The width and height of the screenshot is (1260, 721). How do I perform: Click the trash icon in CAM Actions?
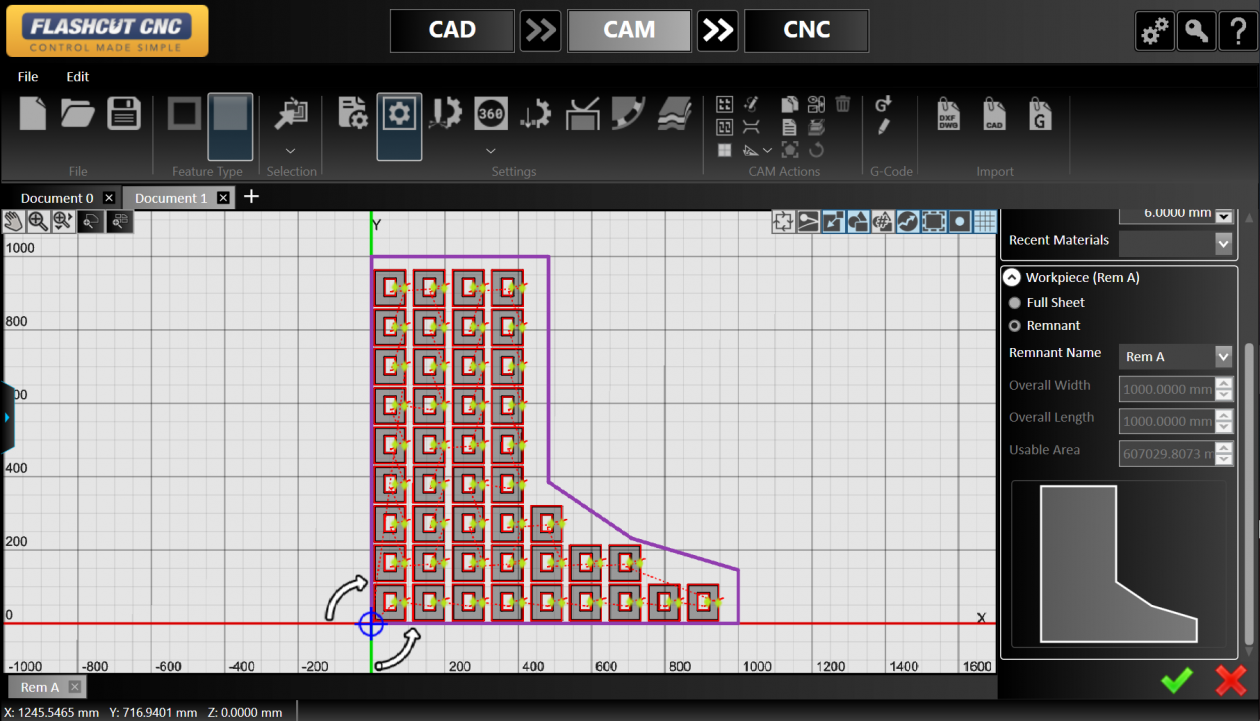[x=841, y=103]
